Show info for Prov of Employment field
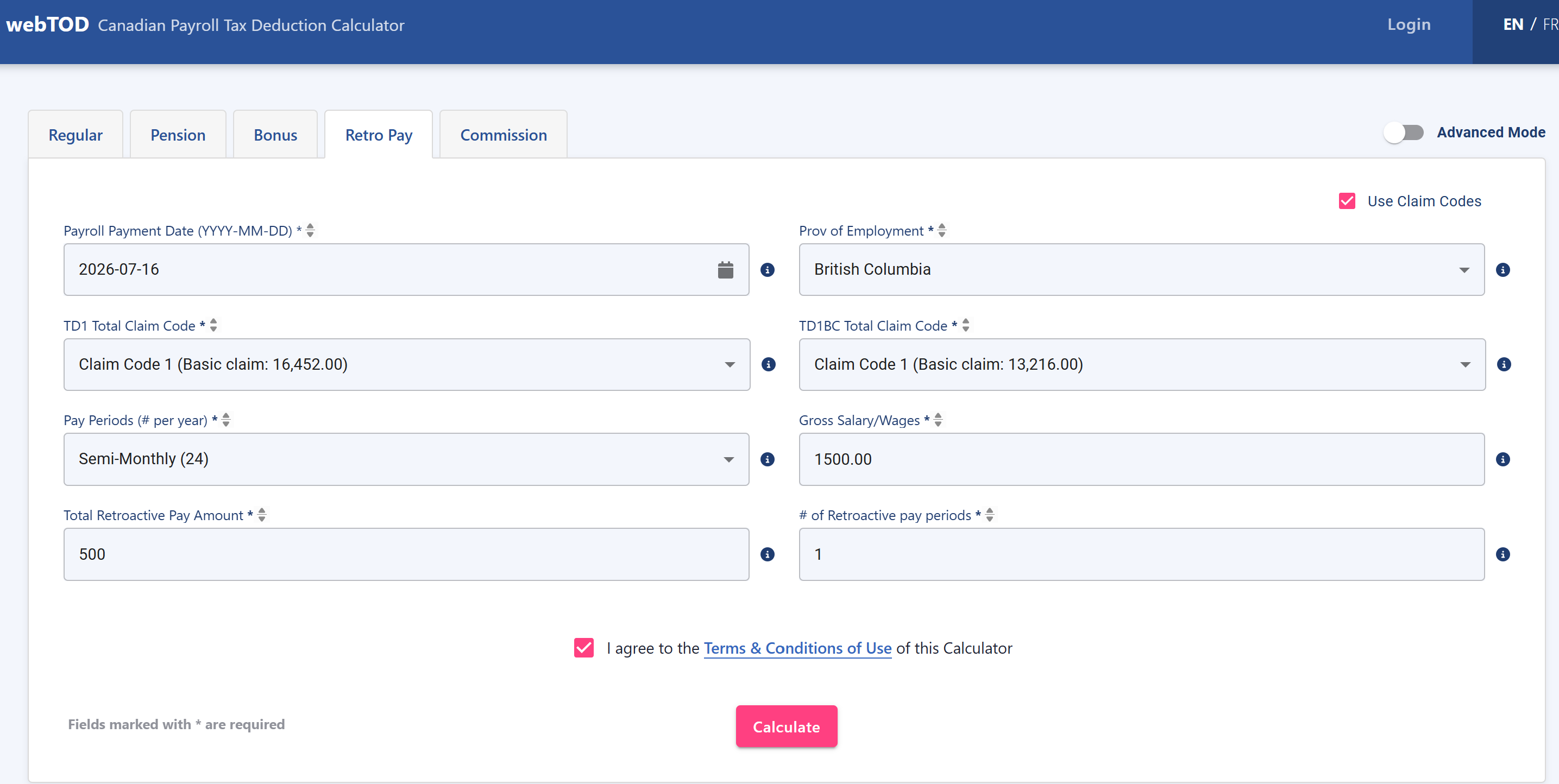This screenshot has height=784, width=1559. pyautogui.click(x=1503, y=270)
